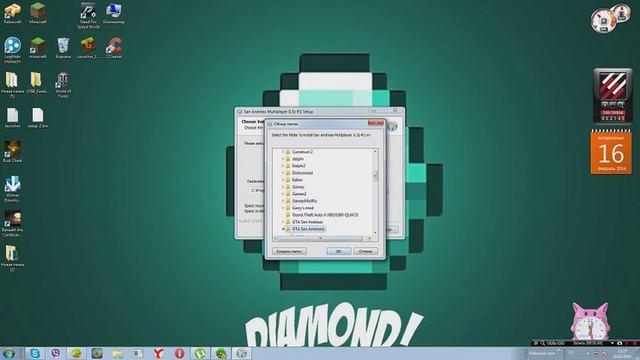Open Opera from the taskbar

click(x=180, y=353)
